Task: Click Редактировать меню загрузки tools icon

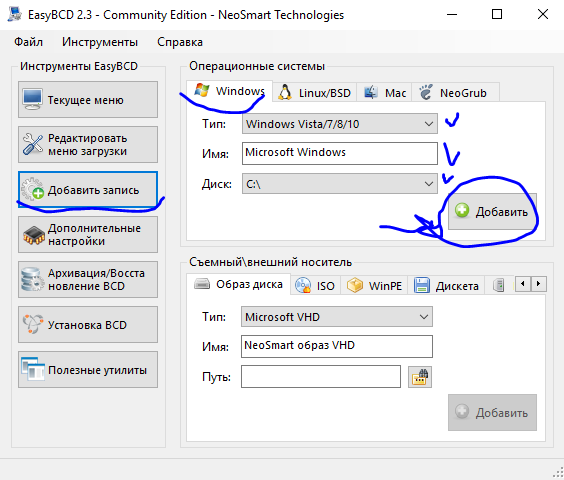Action: coord(33,144)
